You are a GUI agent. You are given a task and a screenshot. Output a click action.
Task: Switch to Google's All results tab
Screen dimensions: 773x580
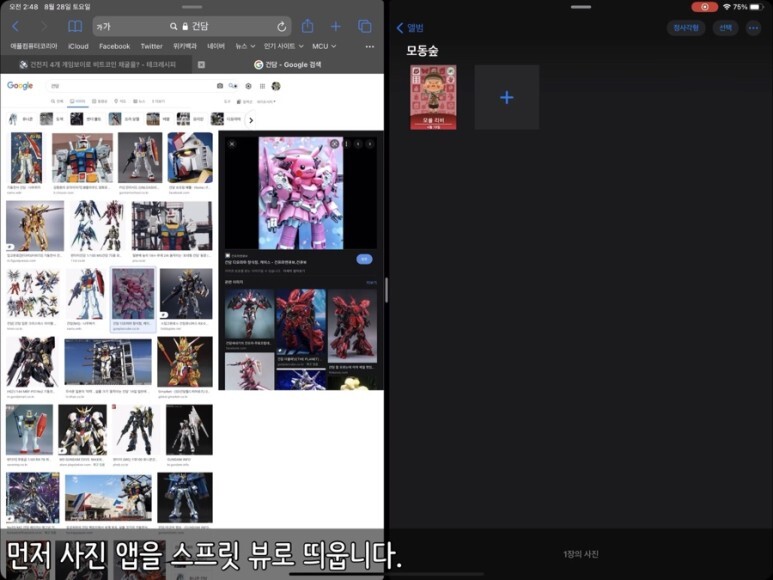(x=57, y=101)
